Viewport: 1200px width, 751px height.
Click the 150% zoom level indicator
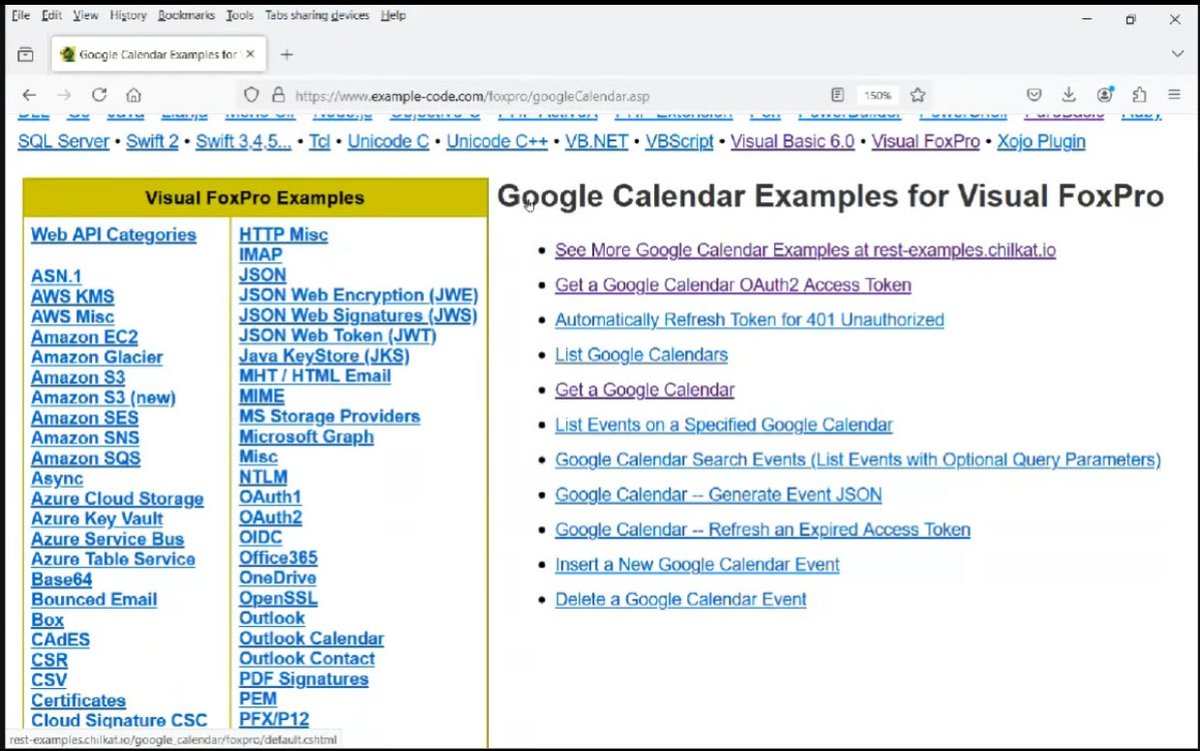pyautogui.click(x=877, y=95)
